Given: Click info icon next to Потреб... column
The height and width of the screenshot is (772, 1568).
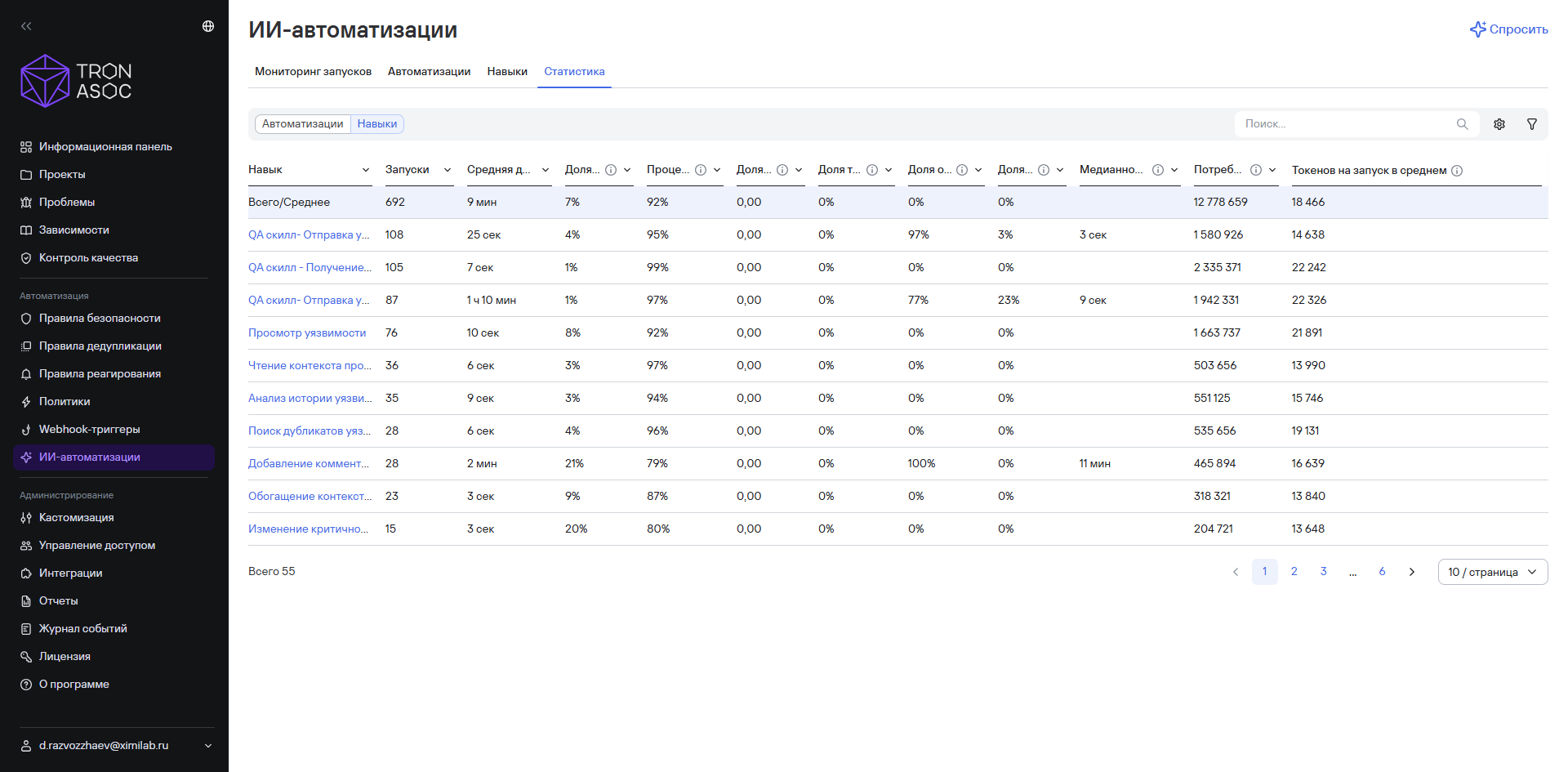Looking at the screenshot, I should pos(1256,170).
